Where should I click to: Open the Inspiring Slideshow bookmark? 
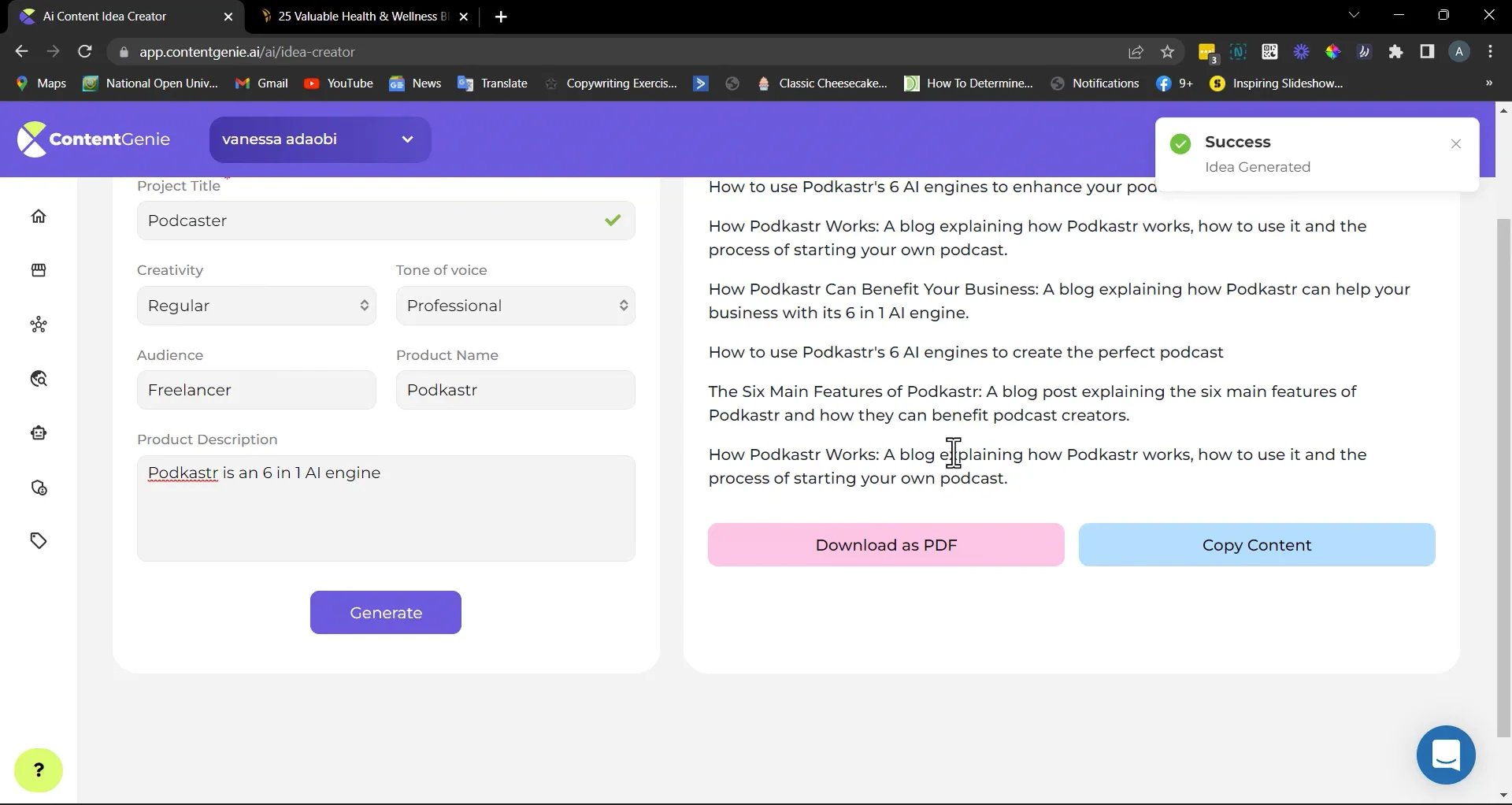[x=1277, y=83]
